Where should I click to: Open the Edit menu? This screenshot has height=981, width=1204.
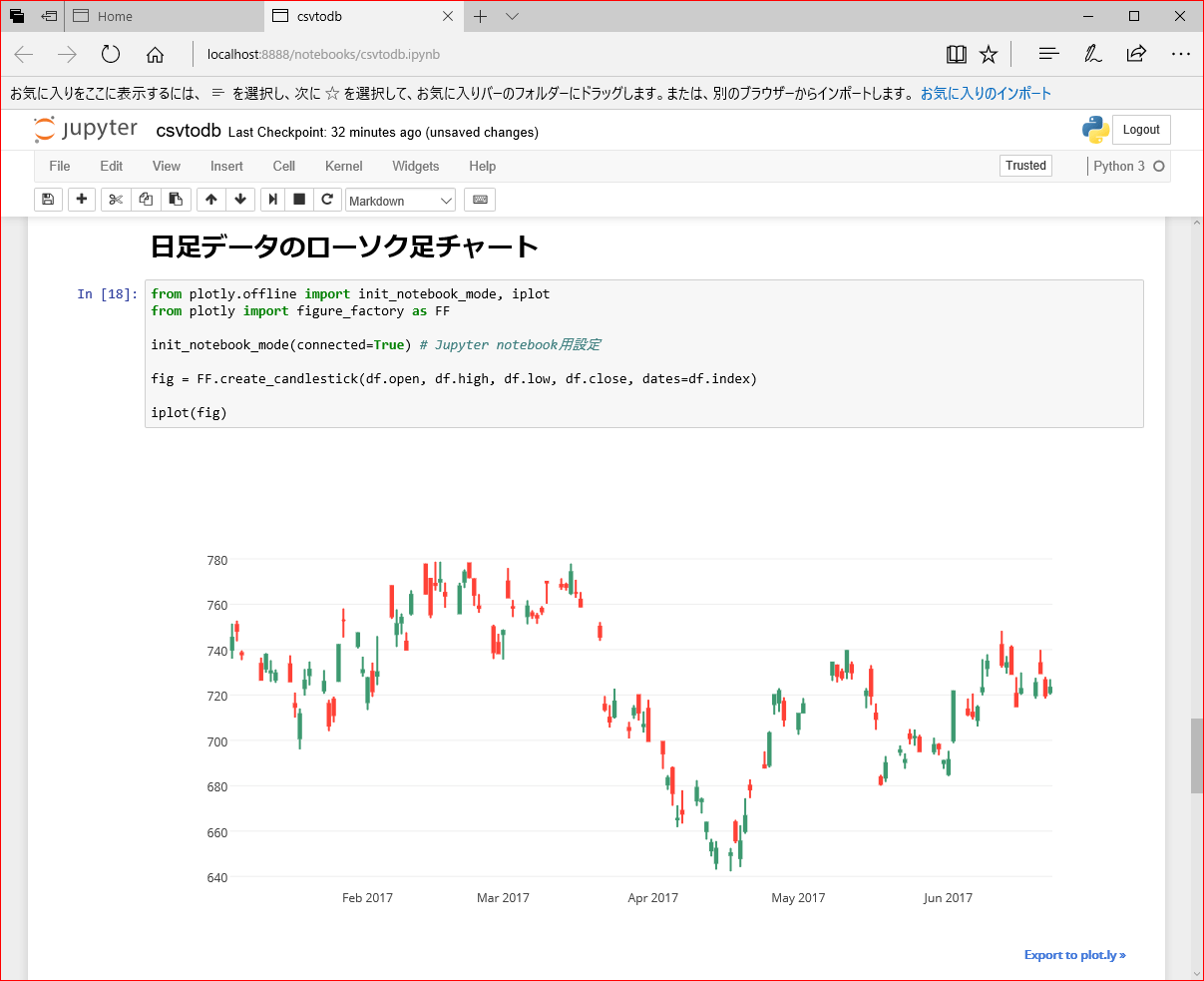pyautogui.click(x=112, y=166)
